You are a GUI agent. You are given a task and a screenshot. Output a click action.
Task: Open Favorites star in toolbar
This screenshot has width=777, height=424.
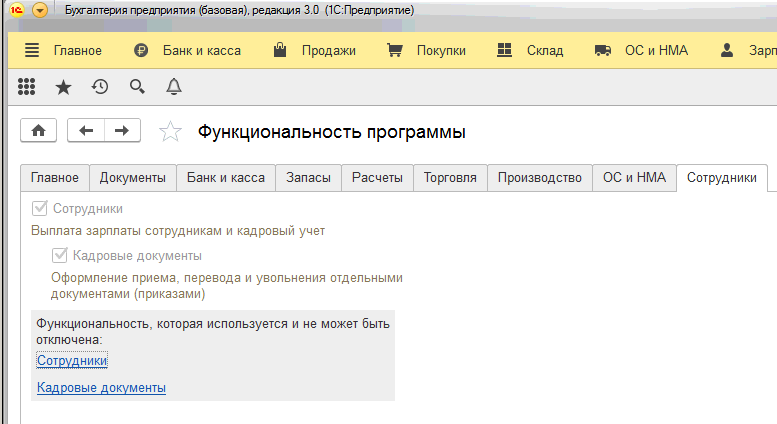(x=63, y=87)
